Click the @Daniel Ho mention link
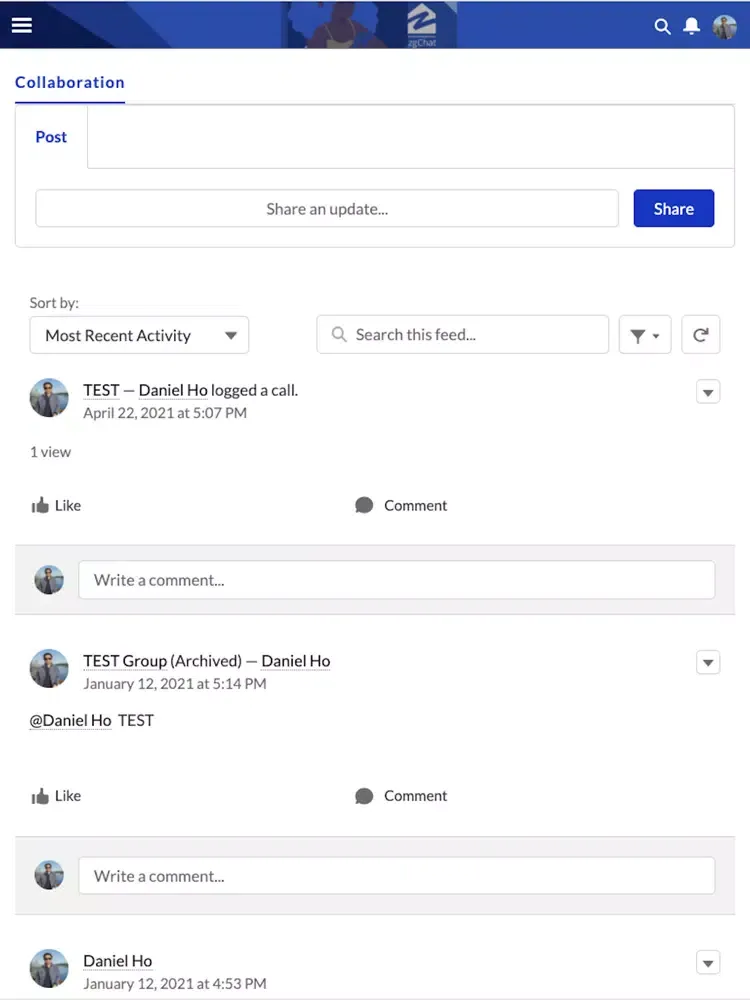 [x=71, y=720]
